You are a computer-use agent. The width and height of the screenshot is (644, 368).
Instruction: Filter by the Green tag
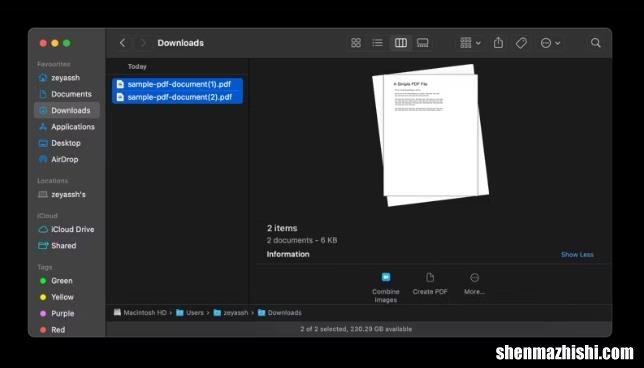pos(67,281)
